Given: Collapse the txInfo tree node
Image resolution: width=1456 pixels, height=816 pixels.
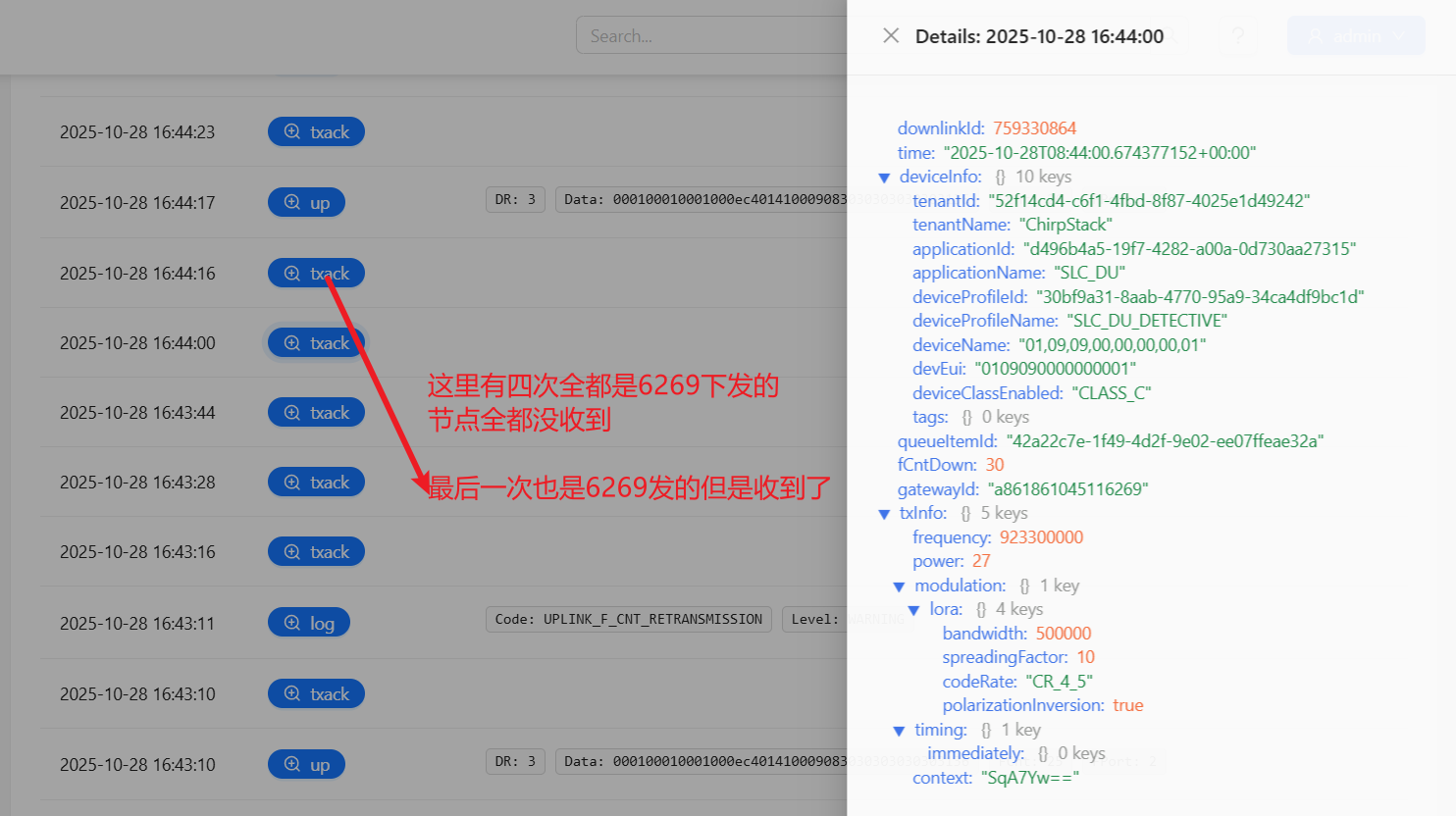Looking at the screenshot, I should [x=884, y=514].
